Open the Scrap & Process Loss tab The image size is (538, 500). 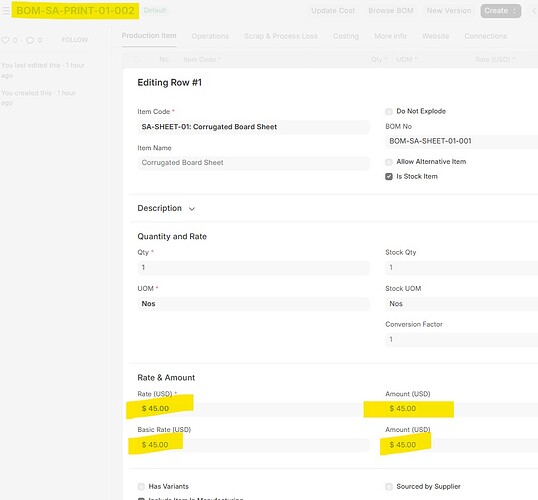click(x=281, y=36)
